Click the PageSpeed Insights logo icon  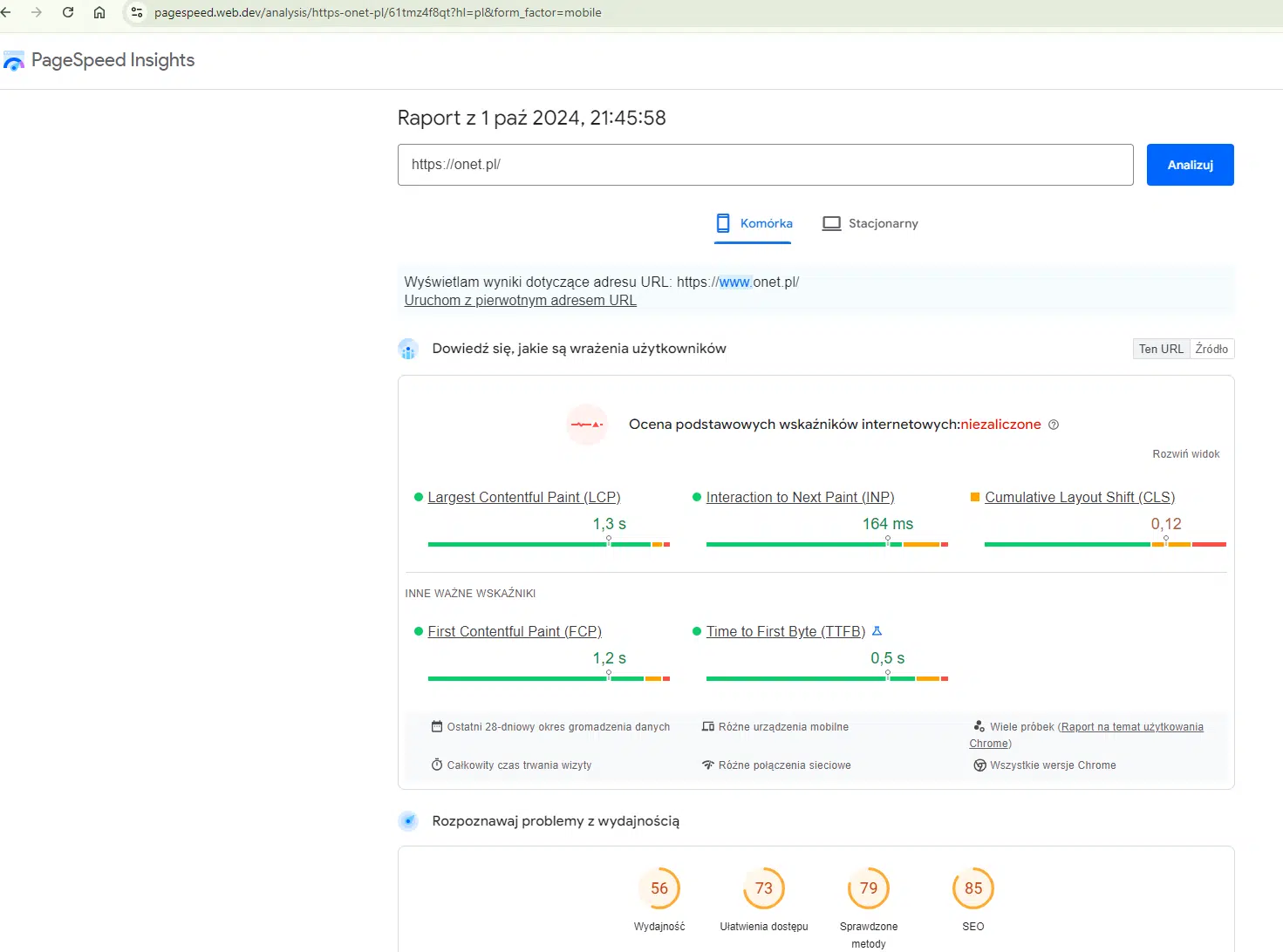coord(14,61)
